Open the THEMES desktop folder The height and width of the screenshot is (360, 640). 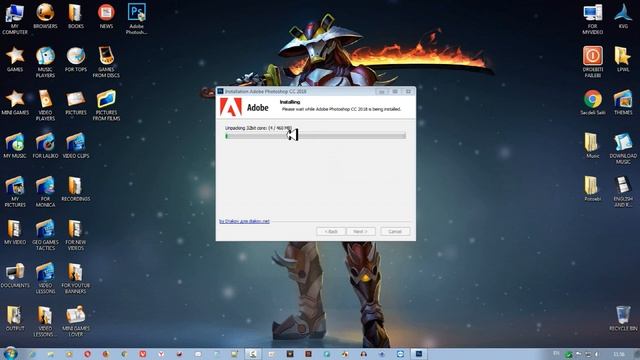click(623, 102)
